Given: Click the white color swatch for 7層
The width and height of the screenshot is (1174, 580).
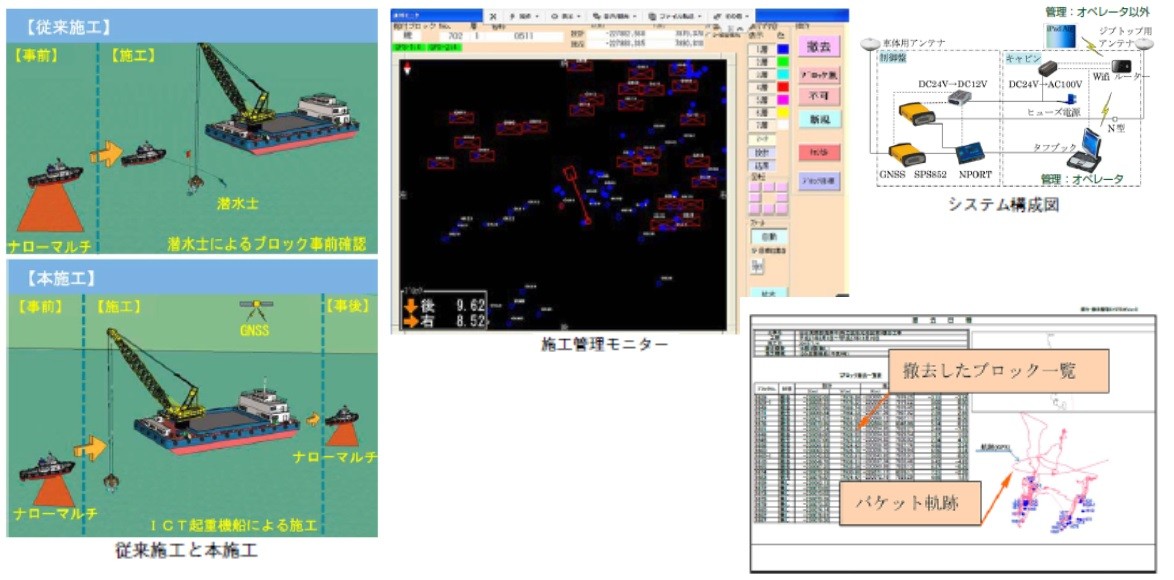Looking at the screenshot, I should [783, 125].
